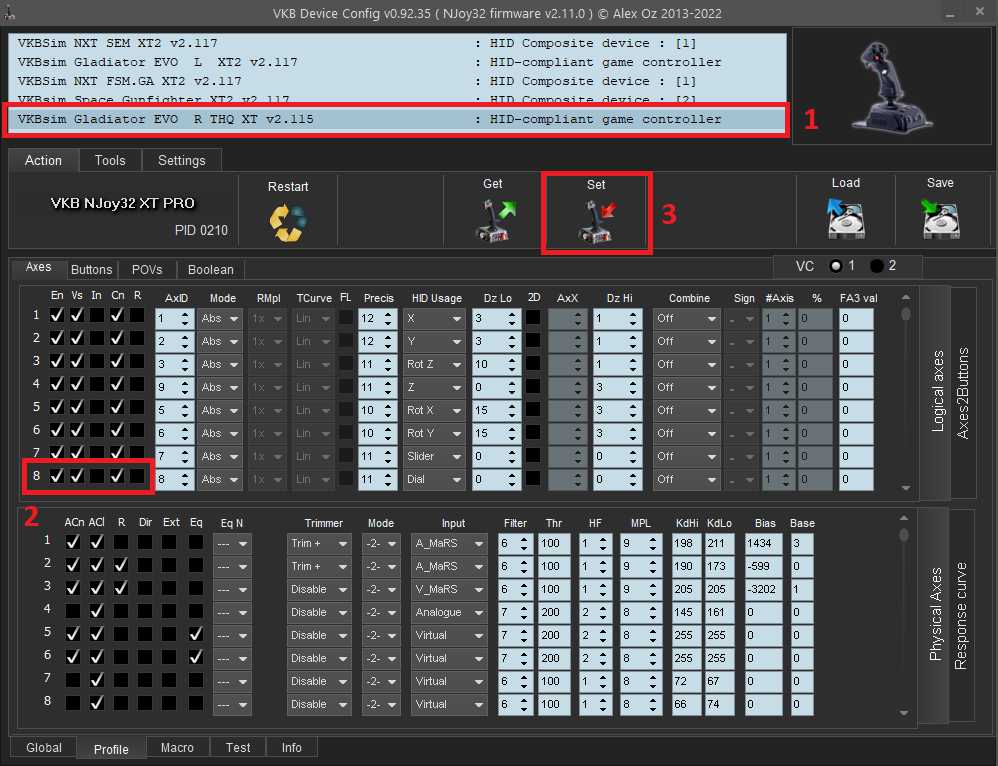Click KdHi field showing 198

click(x=686, y=543)
